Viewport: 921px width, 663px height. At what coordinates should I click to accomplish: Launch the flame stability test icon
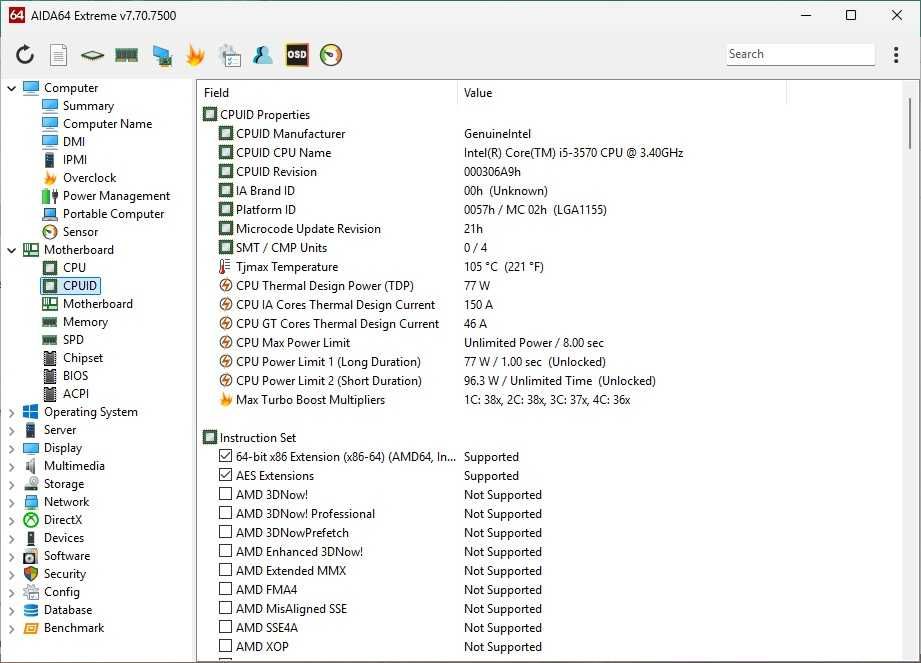pyautogui.click(x=196, y=55)
